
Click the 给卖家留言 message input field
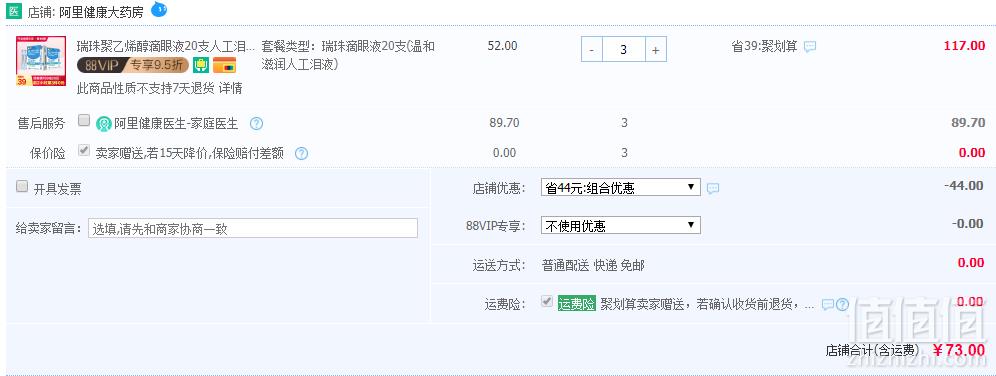[x=253, y=228]
